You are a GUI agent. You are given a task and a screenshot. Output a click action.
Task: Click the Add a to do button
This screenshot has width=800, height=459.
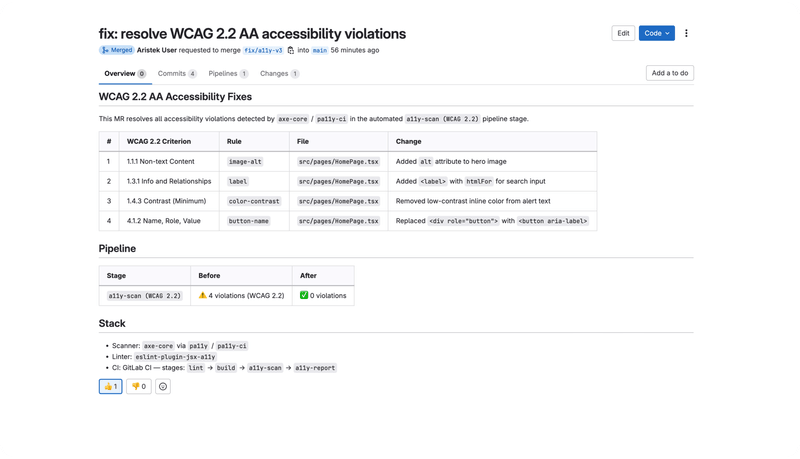[669, 73]
